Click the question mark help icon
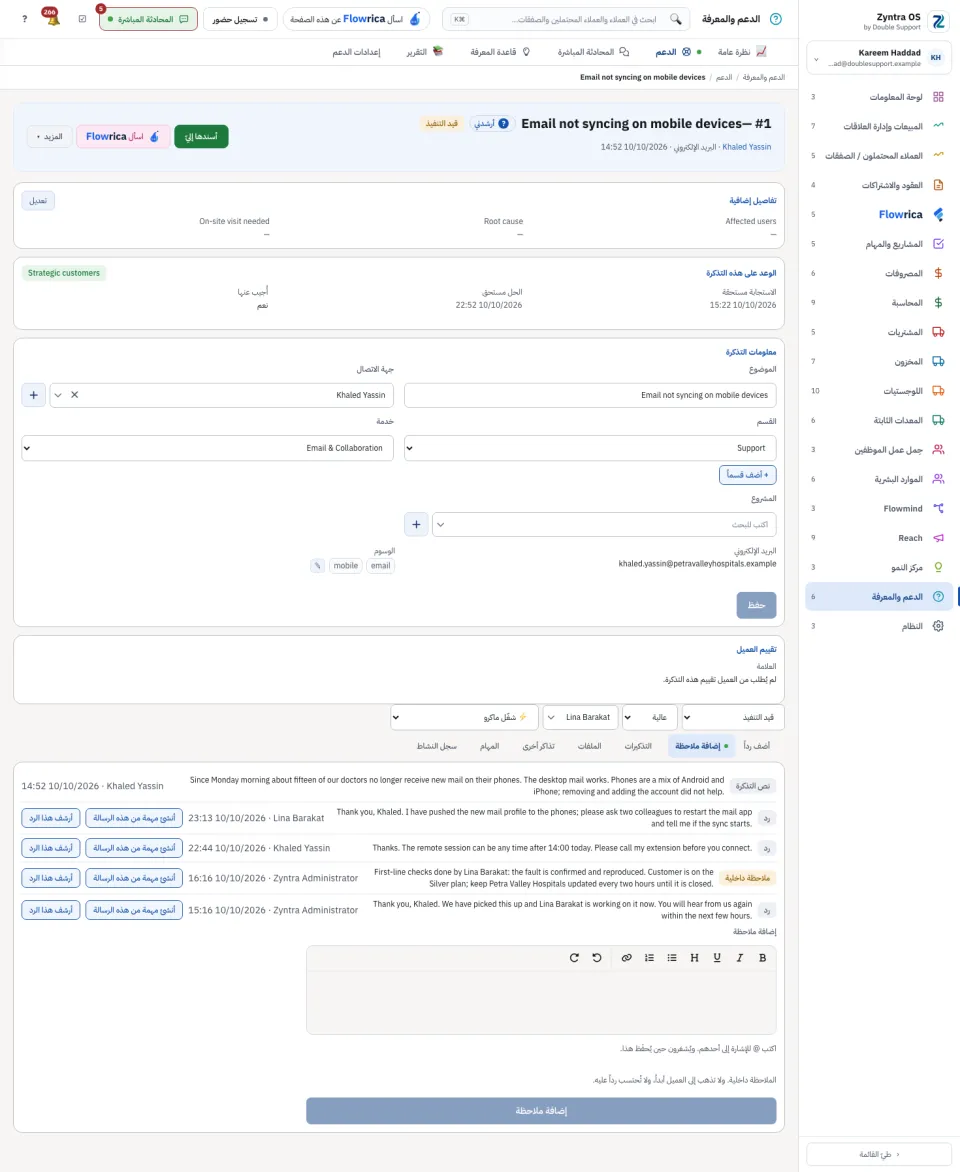 pos(25,19)
